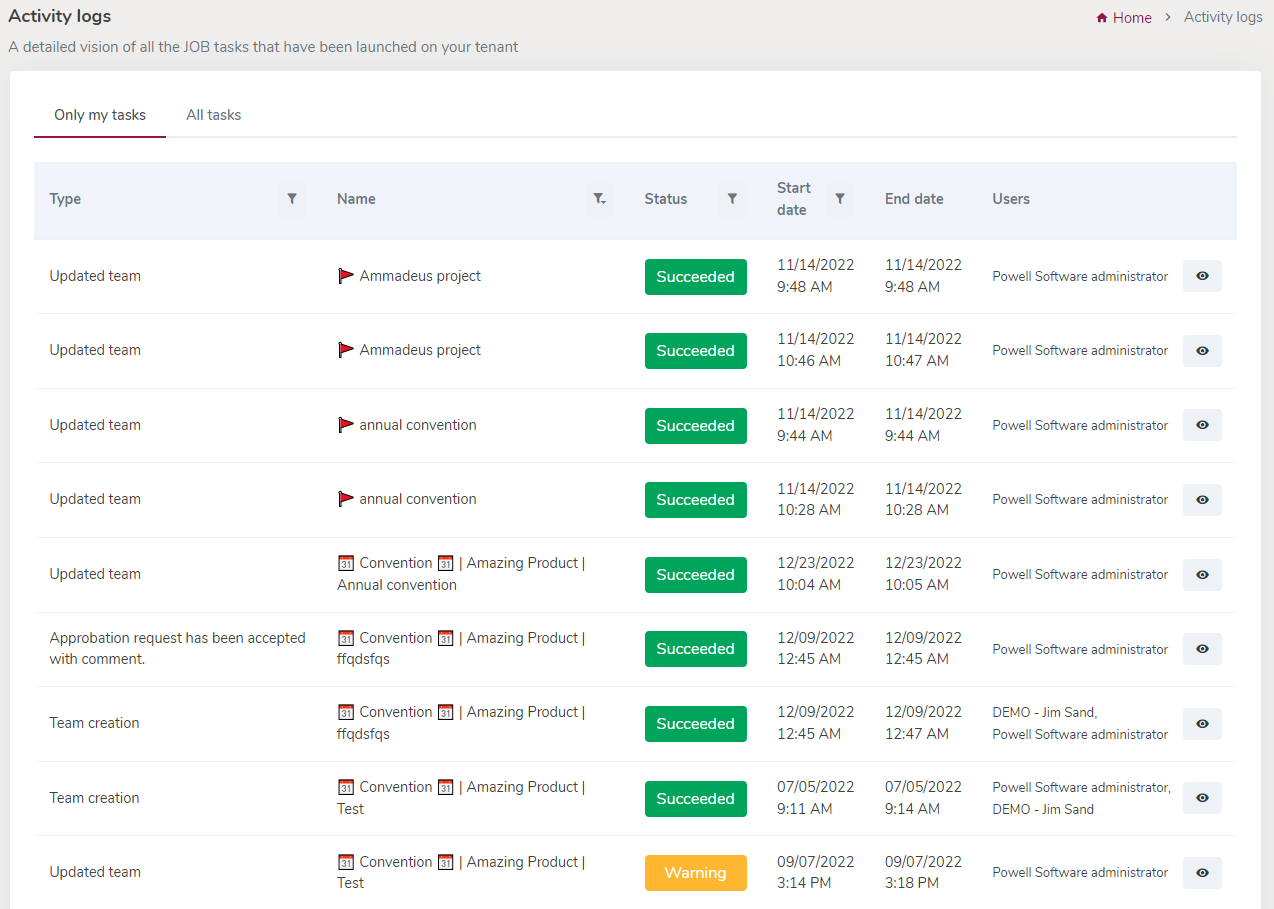Open the Name column filter
The height and width of the screenshot is (909, 1274).
tap(599, 199)
